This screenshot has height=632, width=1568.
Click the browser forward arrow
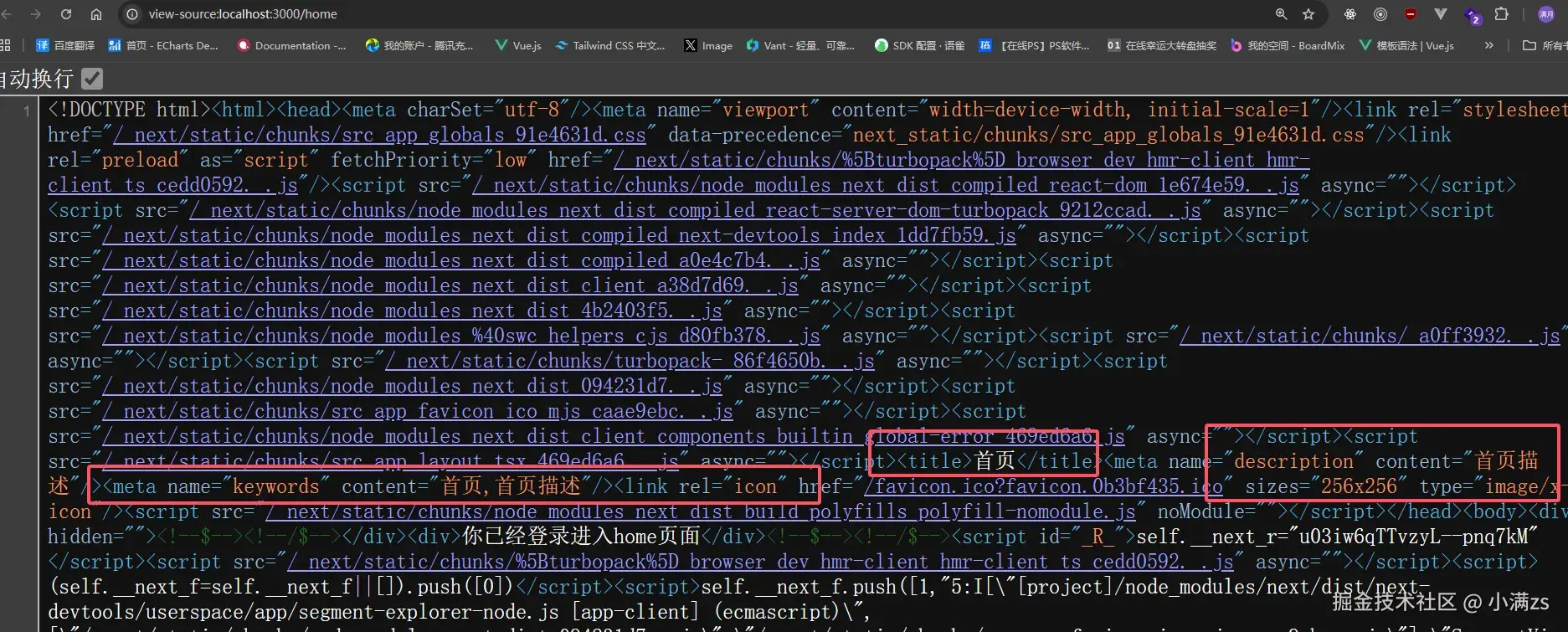35,14
